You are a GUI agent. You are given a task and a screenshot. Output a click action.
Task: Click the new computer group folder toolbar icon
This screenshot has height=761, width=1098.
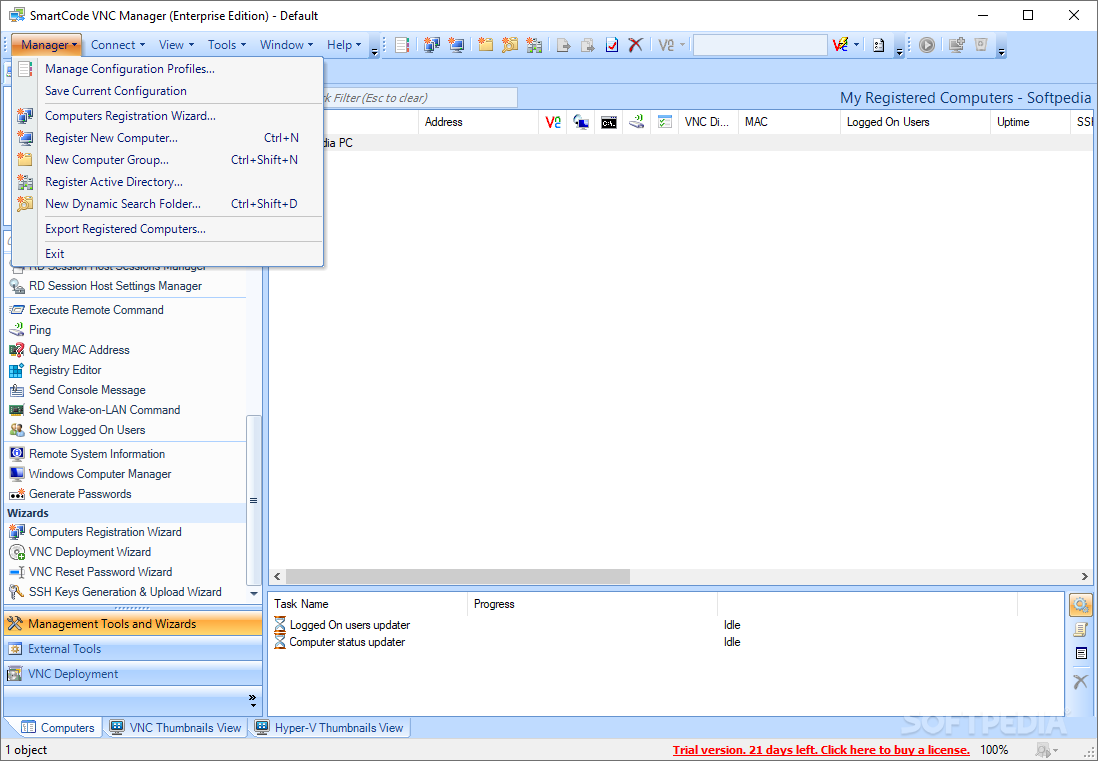point(485,45)
